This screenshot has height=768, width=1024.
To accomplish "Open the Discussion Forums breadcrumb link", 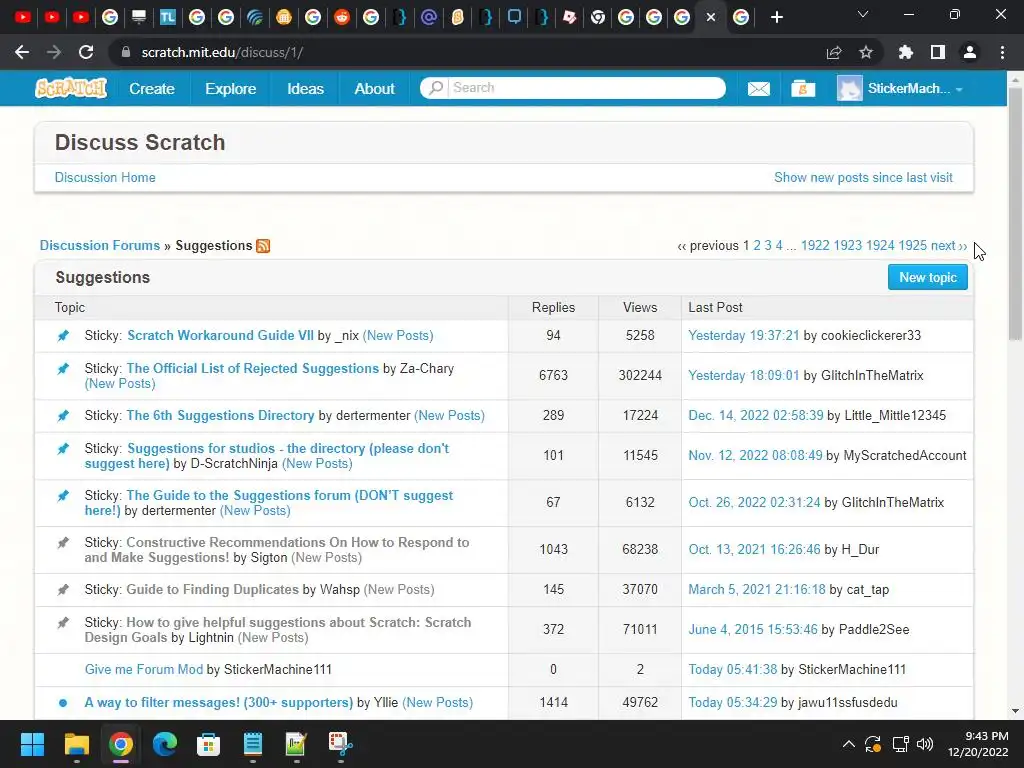I will pos(100,246).
